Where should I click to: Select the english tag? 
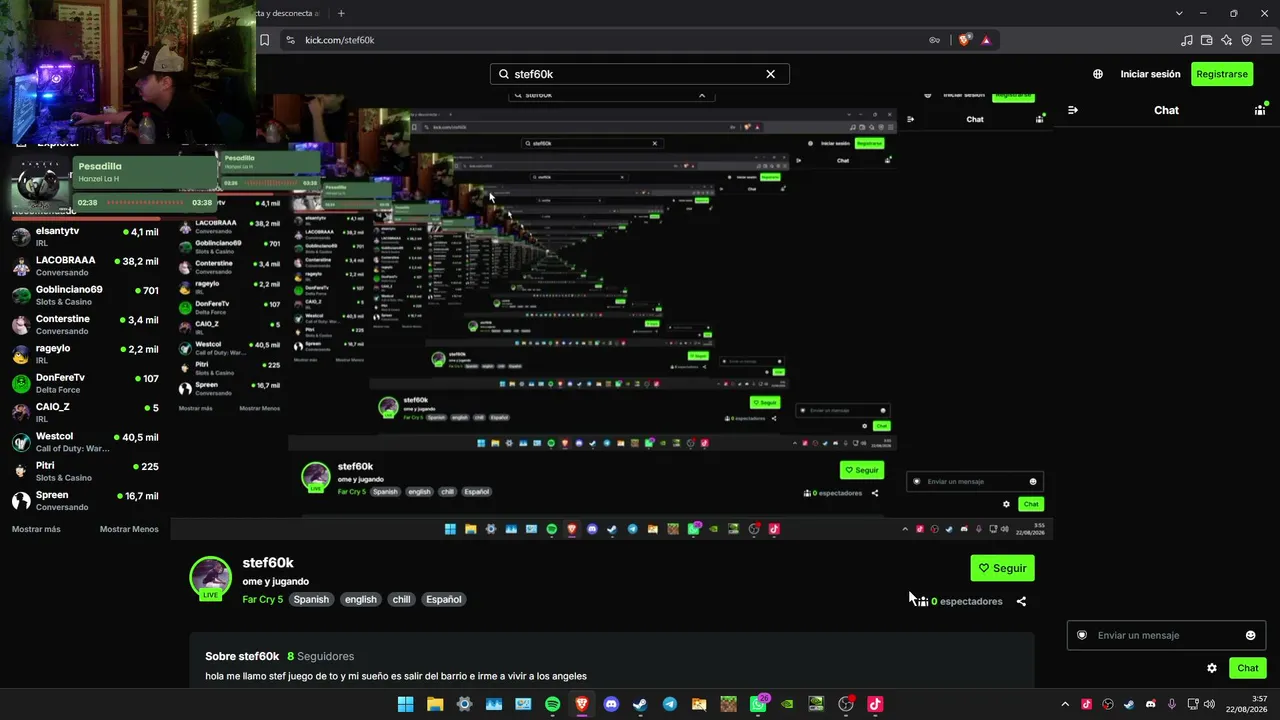361,600
